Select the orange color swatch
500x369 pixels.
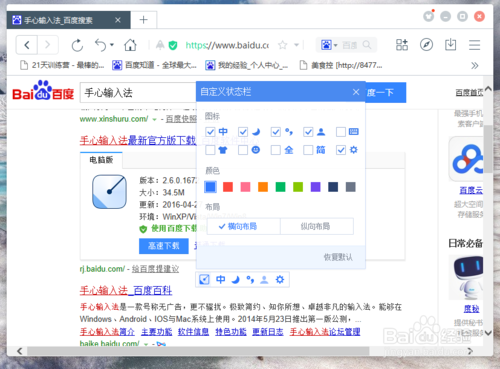tap(263, 187)
